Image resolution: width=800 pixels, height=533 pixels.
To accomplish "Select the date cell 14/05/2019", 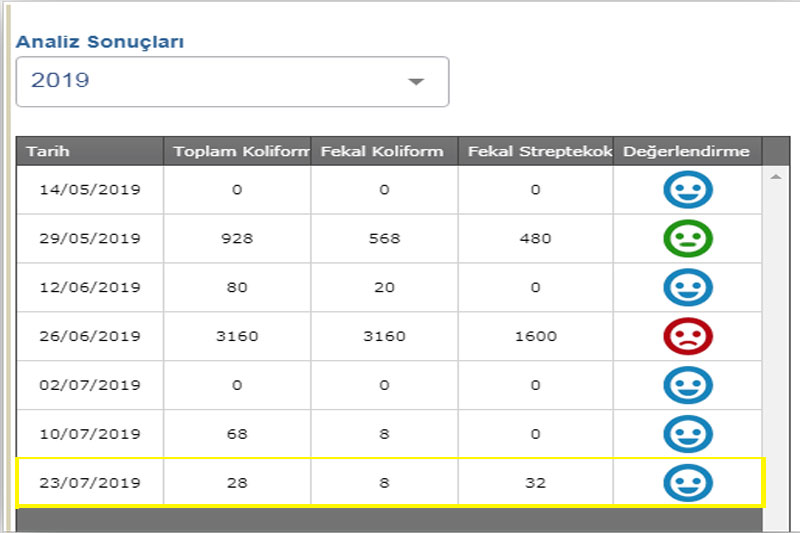I will tap(90, 190).
